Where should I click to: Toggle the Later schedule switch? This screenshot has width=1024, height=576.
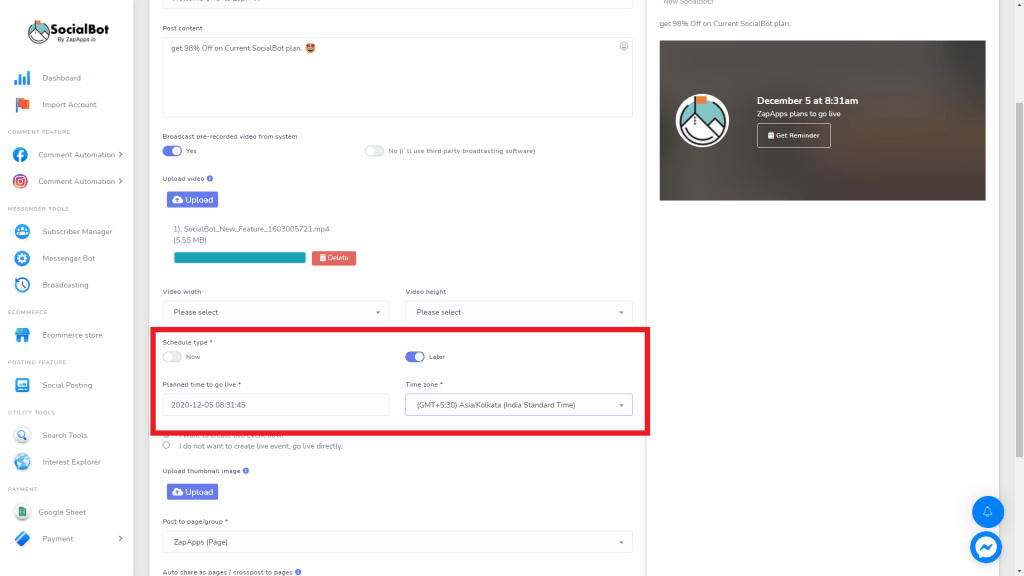click(x=415, y=357)
